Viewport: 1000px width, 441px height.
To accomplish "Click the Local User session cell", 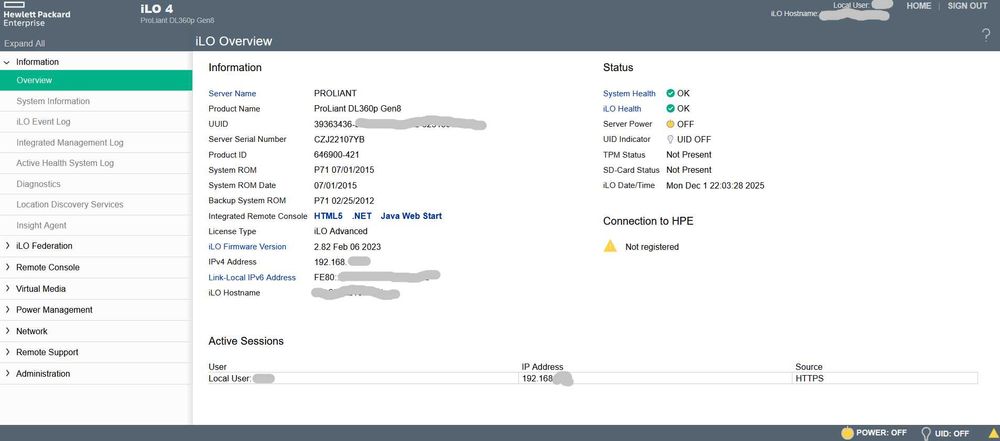I will tap(364, 378).
